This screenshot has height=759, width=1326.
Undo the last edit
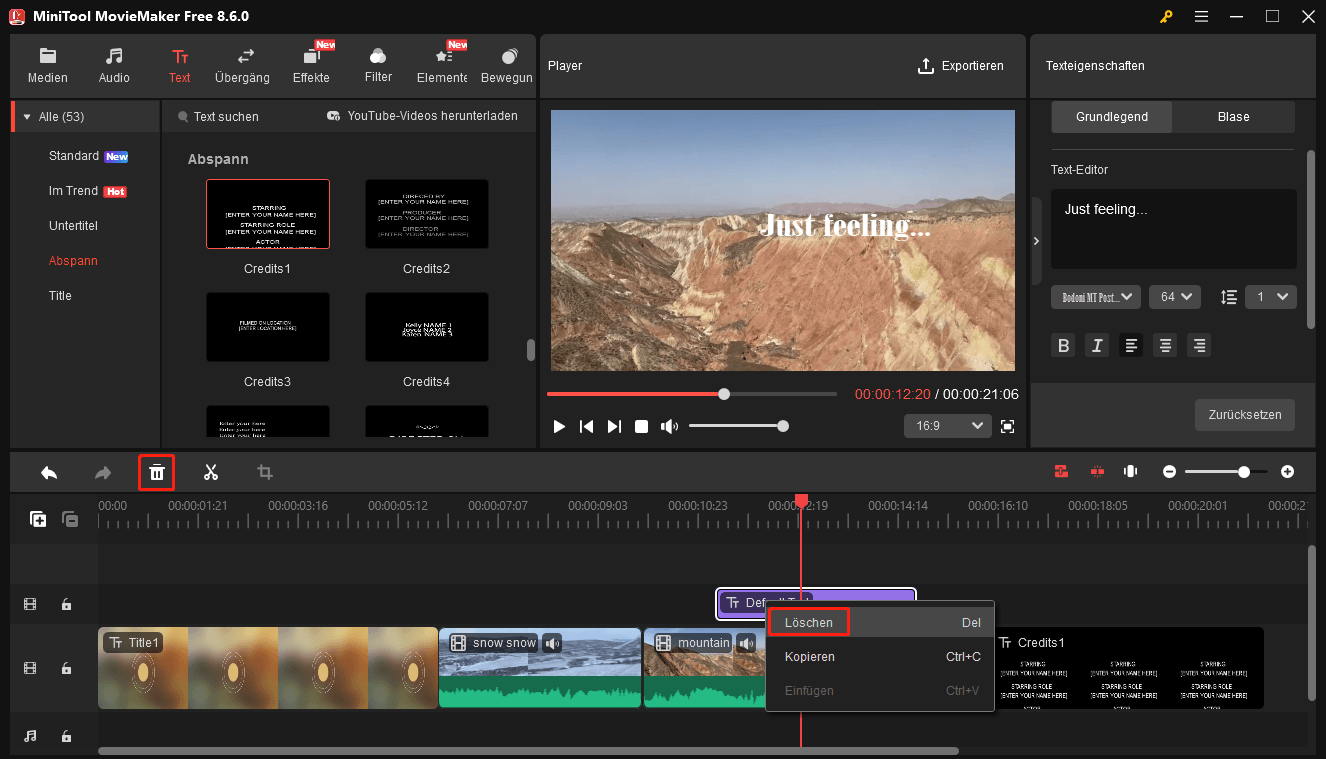point(48,471)
